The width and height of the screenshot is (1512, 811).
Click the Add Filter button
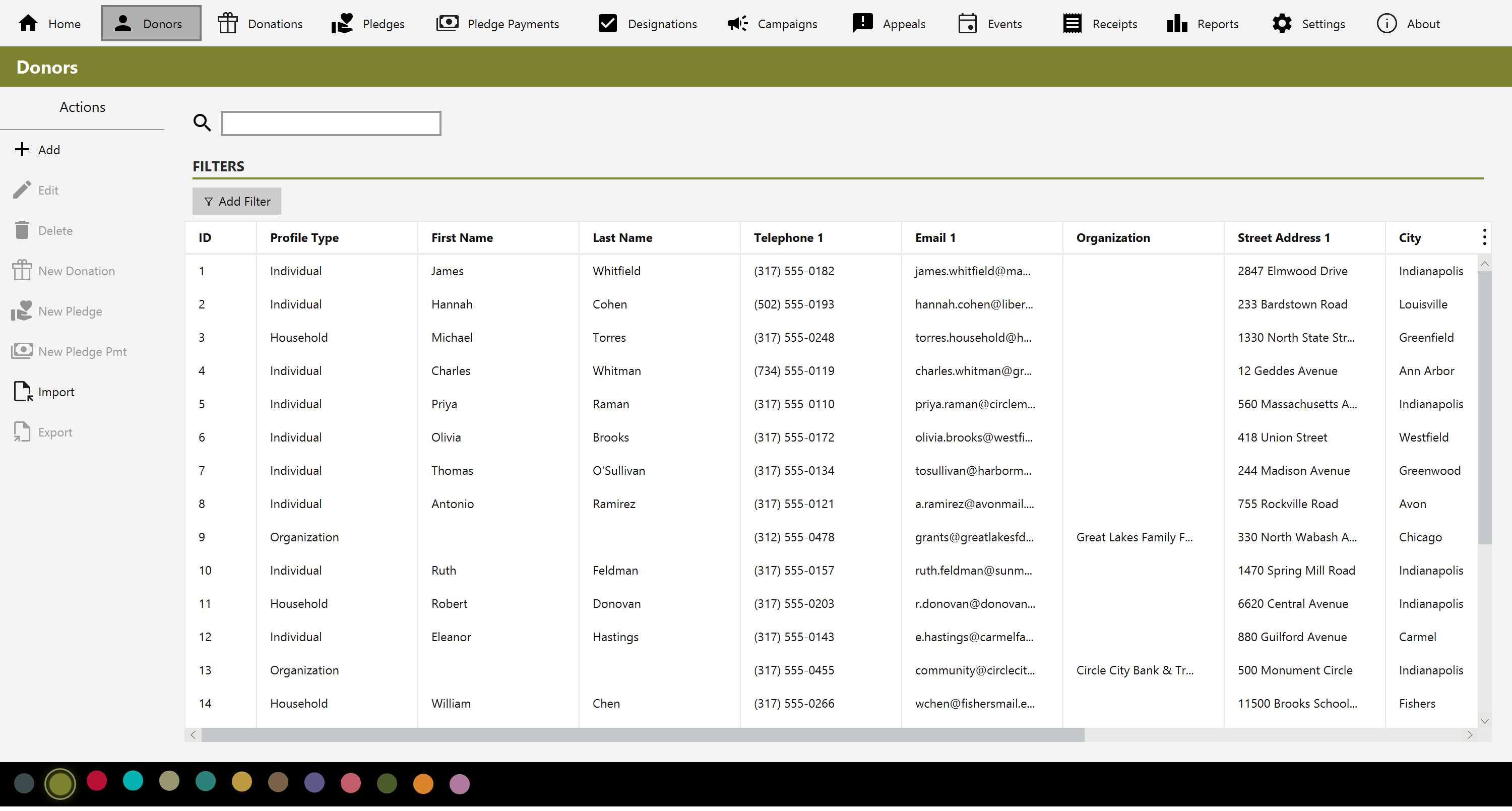[x=237, y=202]
